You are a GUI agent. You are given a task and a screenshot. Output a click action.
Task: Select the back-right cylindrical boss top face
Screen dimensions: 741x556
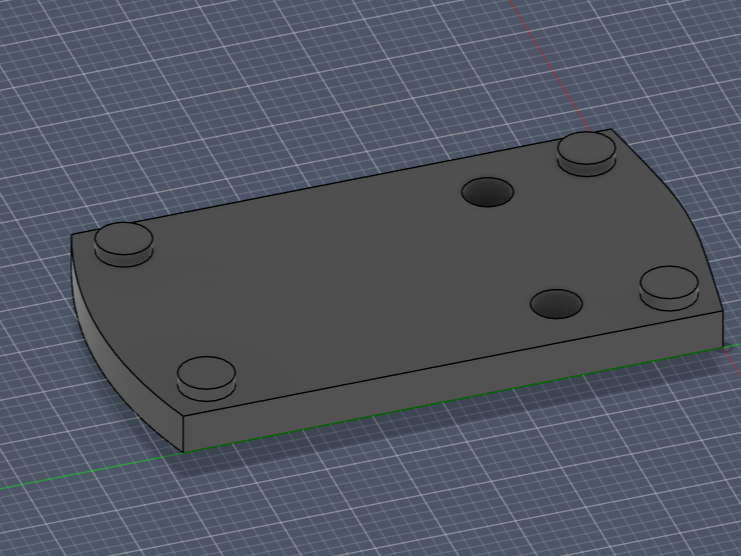[x=586, y=148]
